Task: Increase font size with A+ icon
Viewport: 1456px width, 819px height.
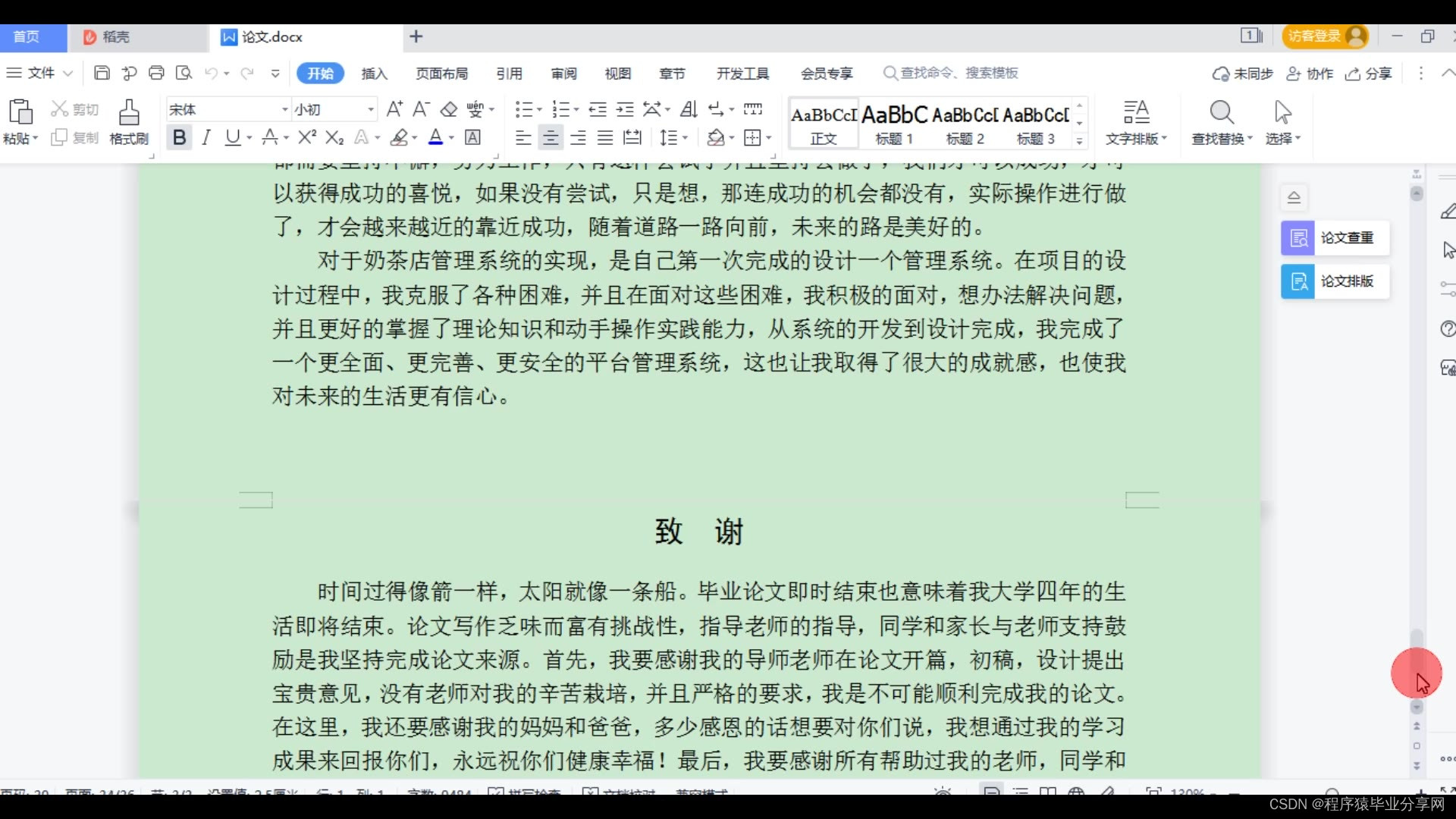Action: (394, 109)
